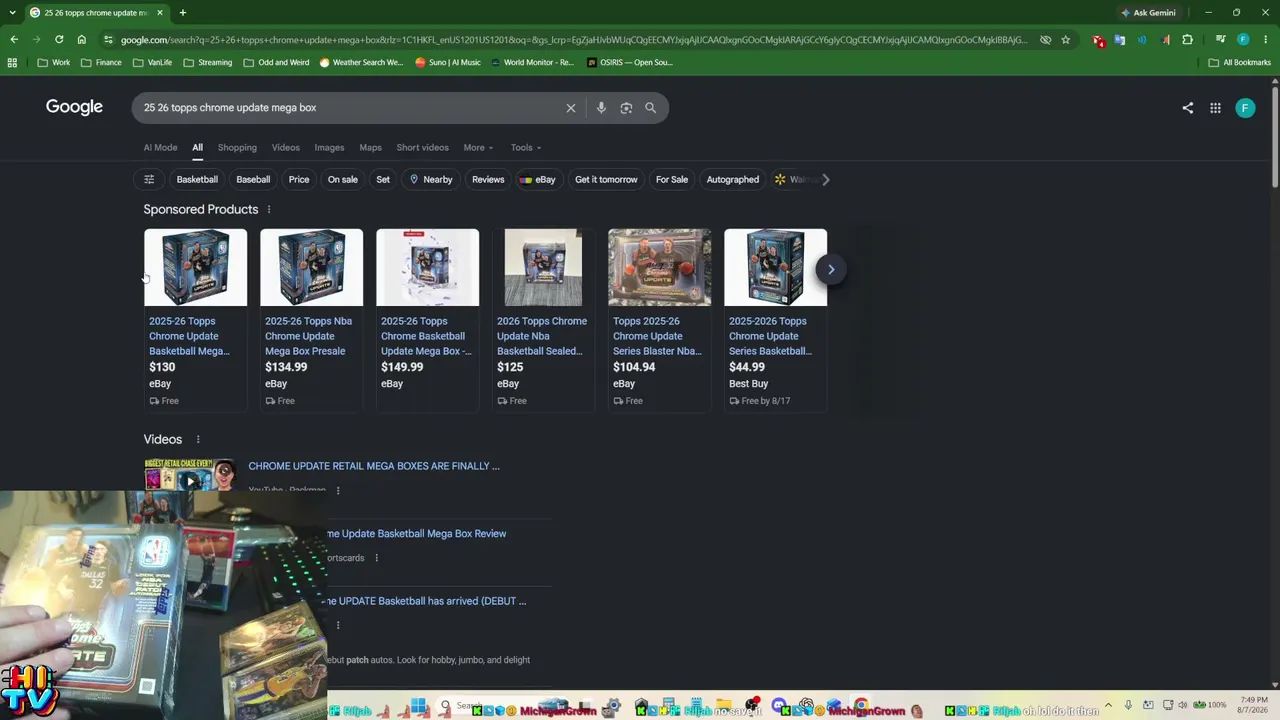Open the $125 2026 Topps Chrome listing
The height and width of the screenshot is (720, 1280).
coord(543,319)
